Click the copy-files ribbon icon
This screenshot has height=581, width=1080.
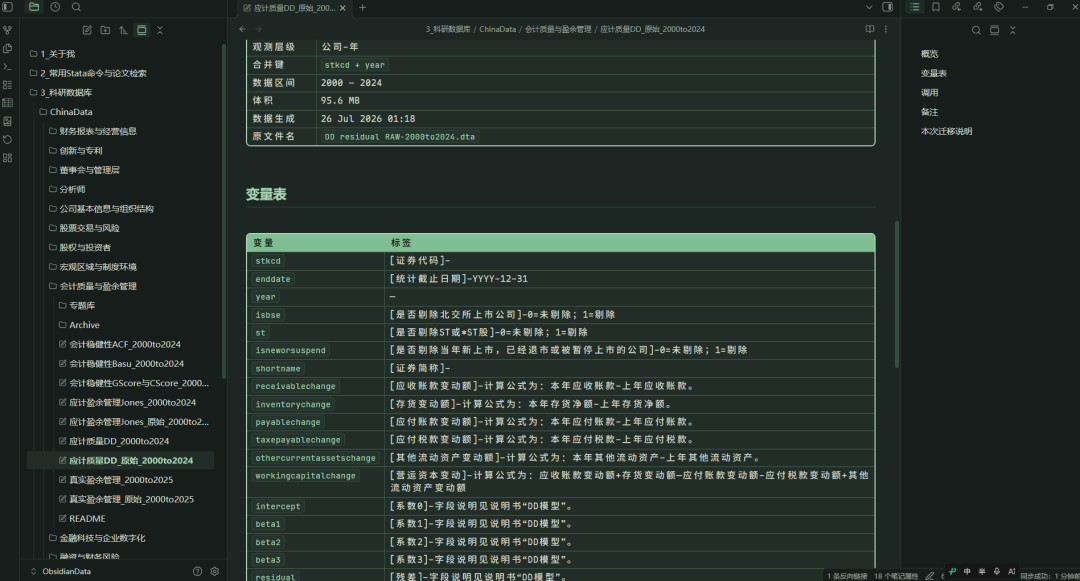pos(8,49)
